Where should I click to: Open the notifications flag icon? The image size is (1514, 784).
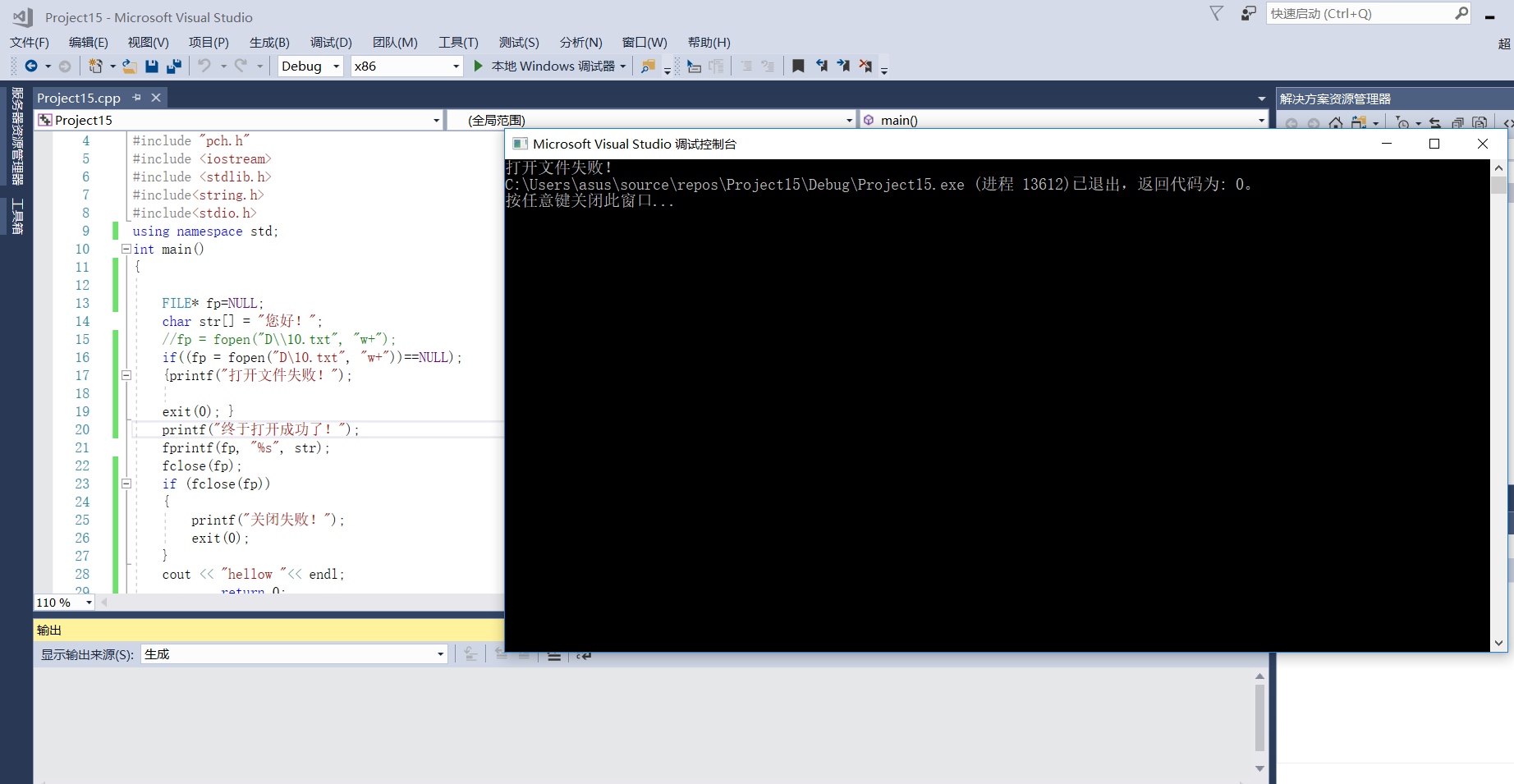(1217, 13)
